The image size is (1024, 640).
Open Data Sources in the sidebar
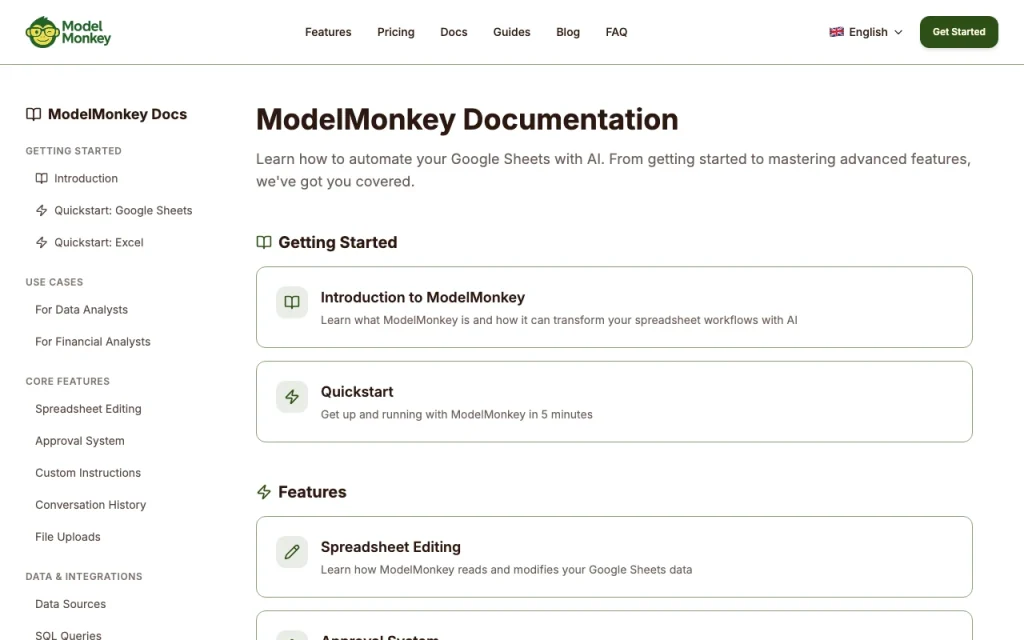(x=71, y=604)
